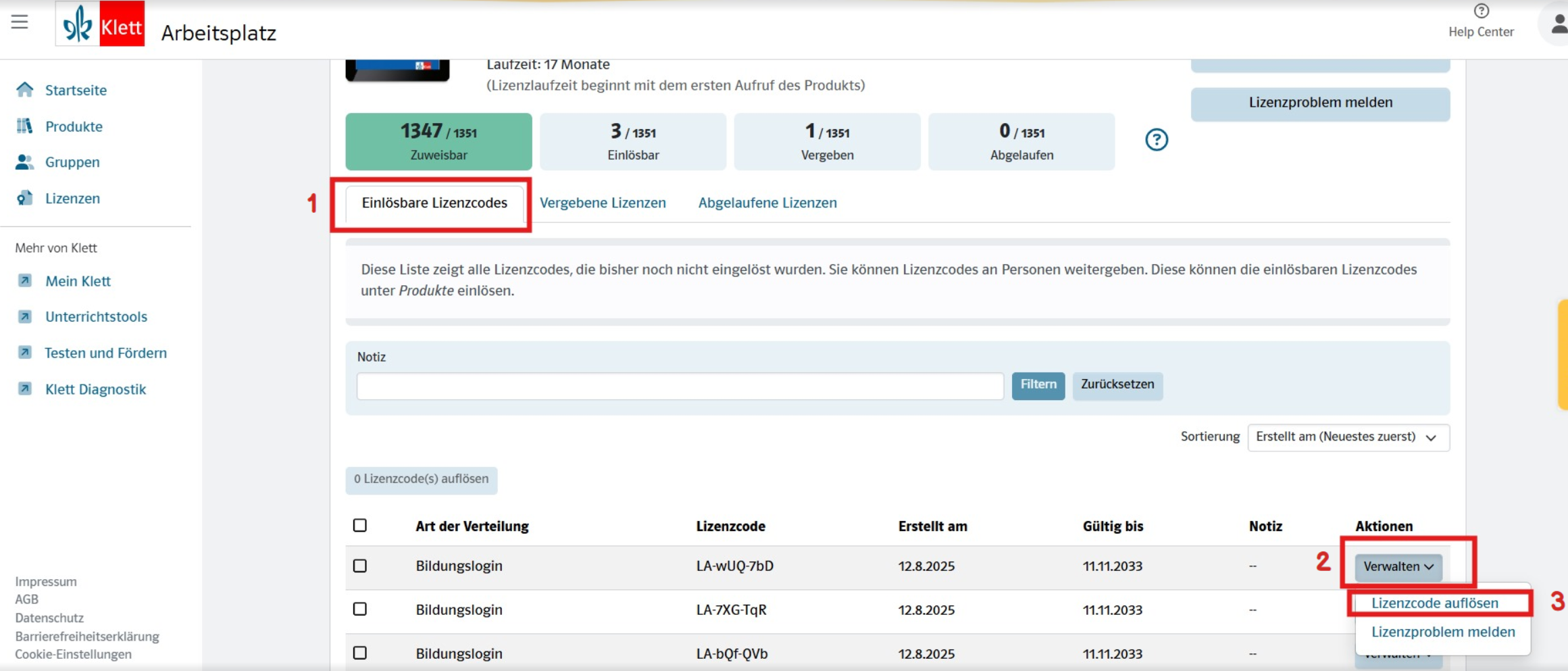The width and height of the screenshot is (1568, 671).
Task: Click the Lizenzen sidebar icon
Action: [x=25, y=198]
